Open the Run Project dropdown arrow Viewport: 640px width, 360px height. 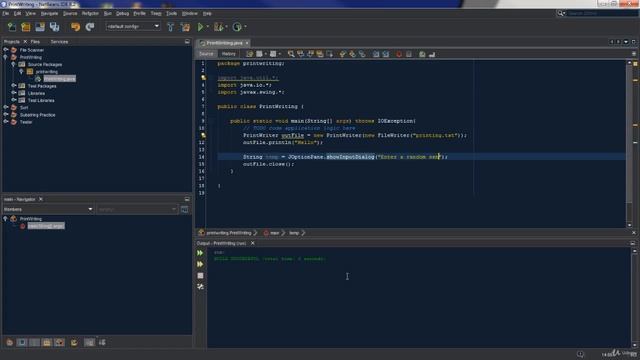tap(208, 27)
